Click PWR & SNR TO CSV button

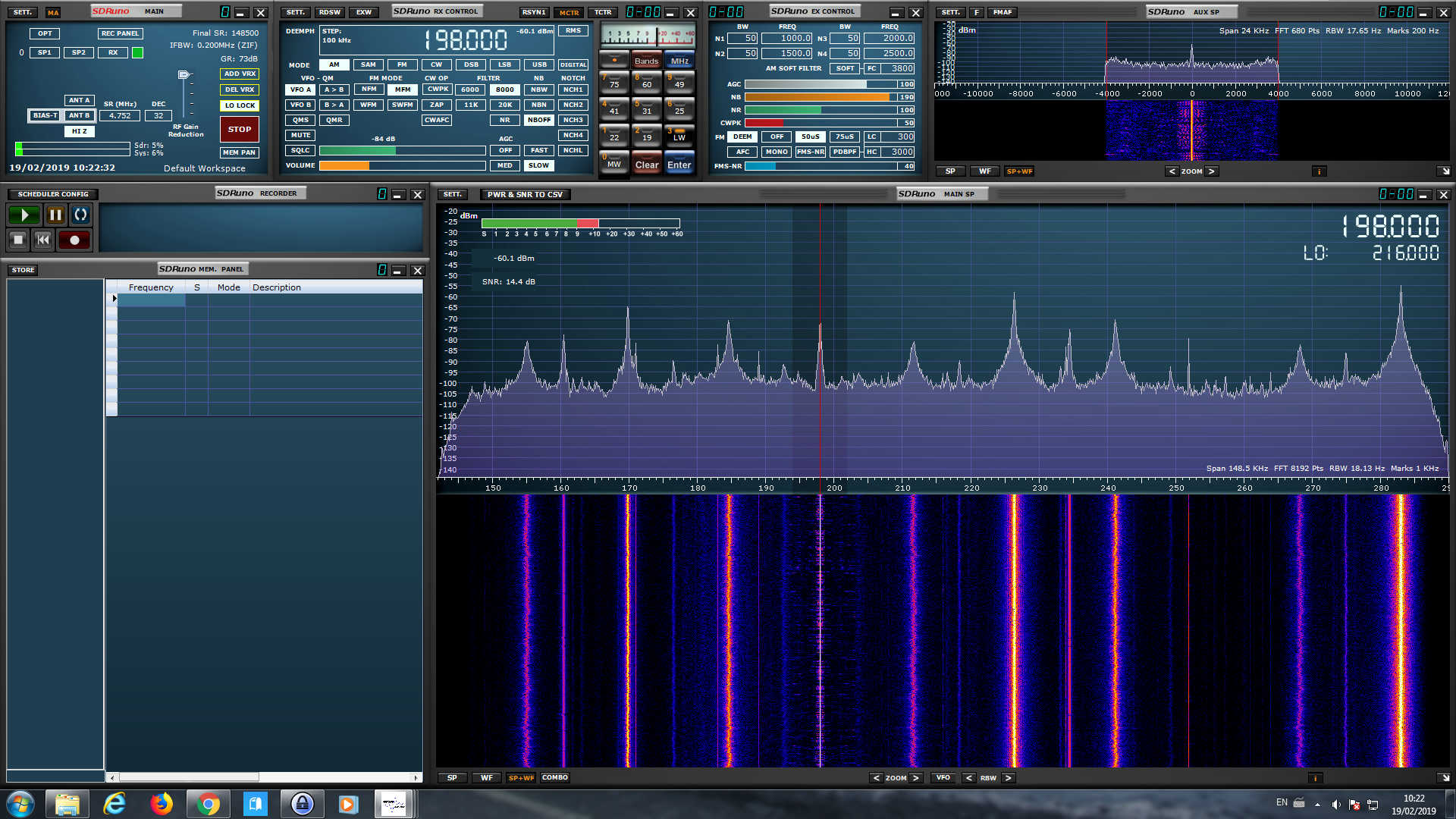pyautogui.click(x=525, y=195)
